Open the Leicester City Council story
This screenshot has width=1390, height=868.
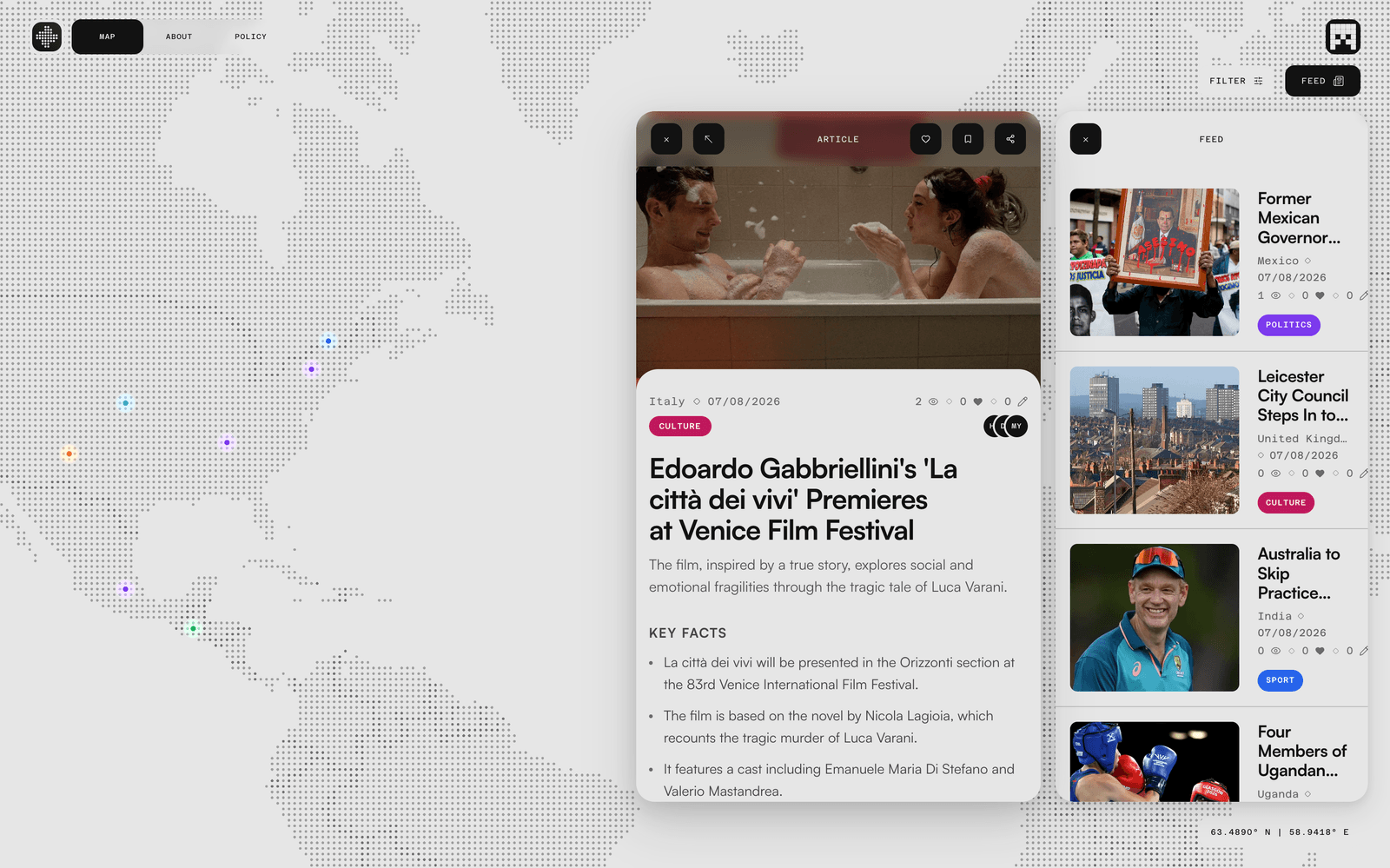[x=1303, y=396]
